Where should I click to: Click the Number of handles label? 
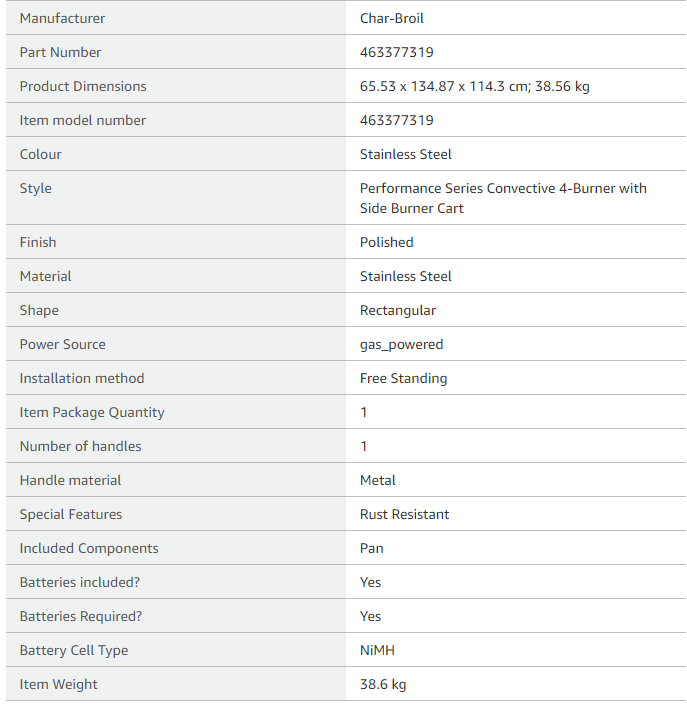[x=80, y=446]
